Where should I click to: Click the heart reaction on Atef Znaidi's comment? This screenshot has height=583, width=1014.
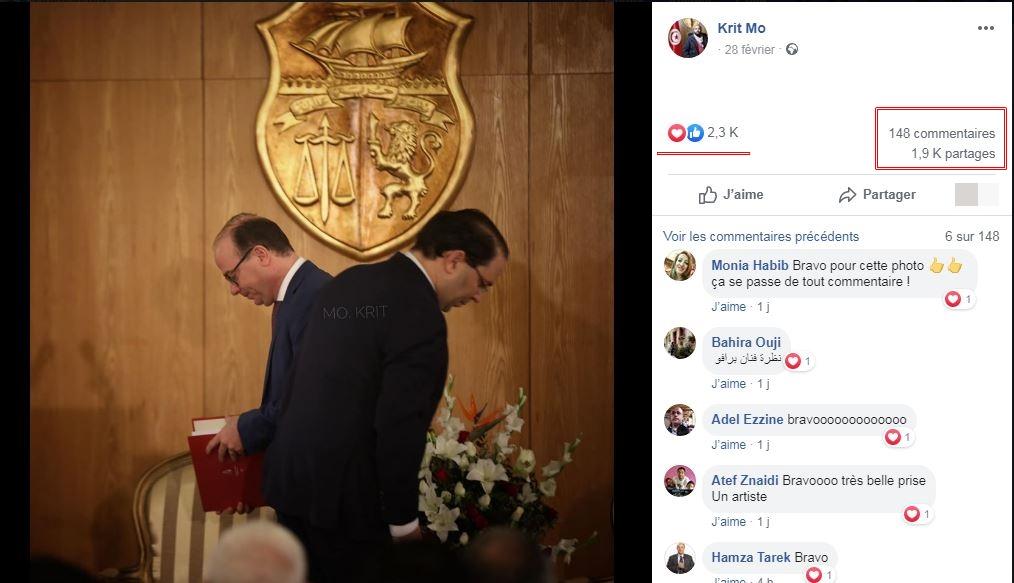(x=912, y=514)
